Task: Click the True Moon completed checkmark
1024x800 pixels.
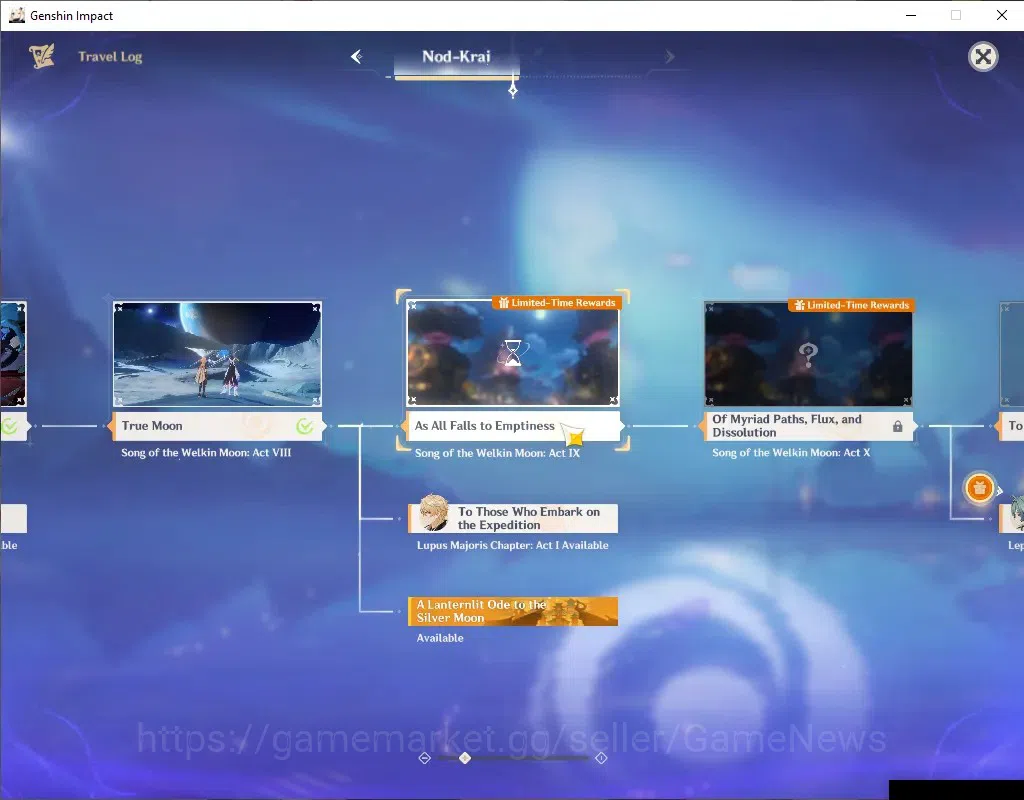Action: pyautogui.click(x=304, y=426)
